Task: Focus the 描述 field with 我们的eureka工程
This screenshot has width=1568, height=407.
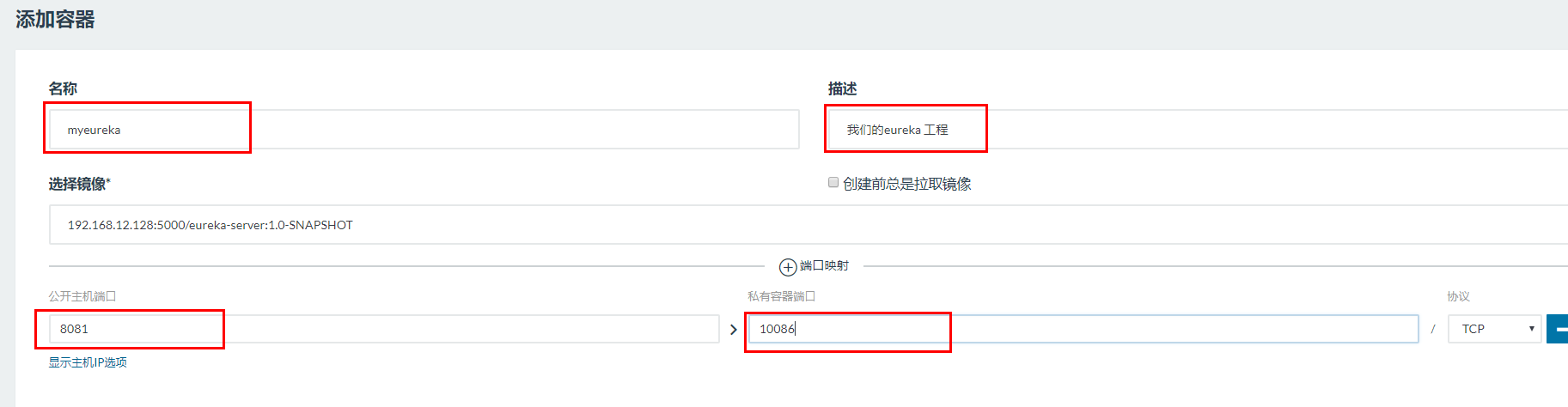Action: coord(1198,130)
